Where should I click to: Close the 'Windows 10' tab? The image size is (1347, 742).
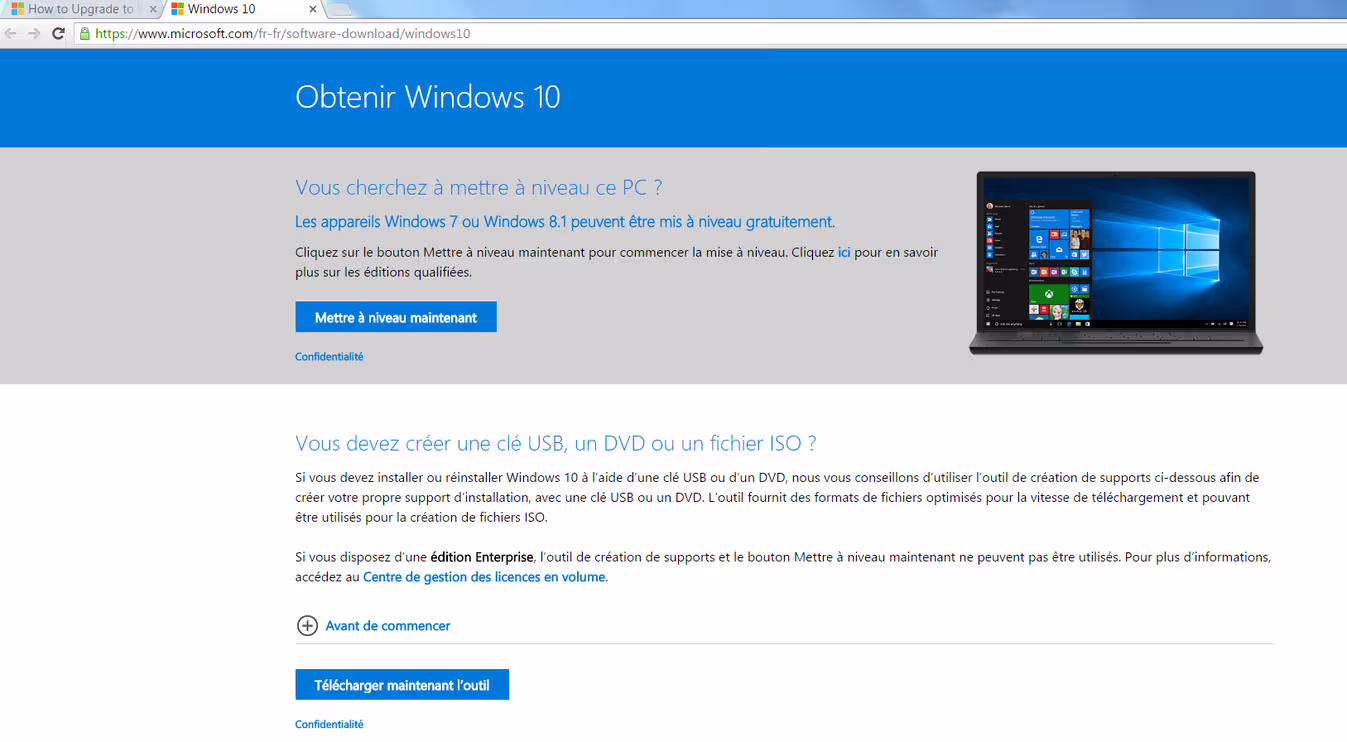click(x=313, y=9)
